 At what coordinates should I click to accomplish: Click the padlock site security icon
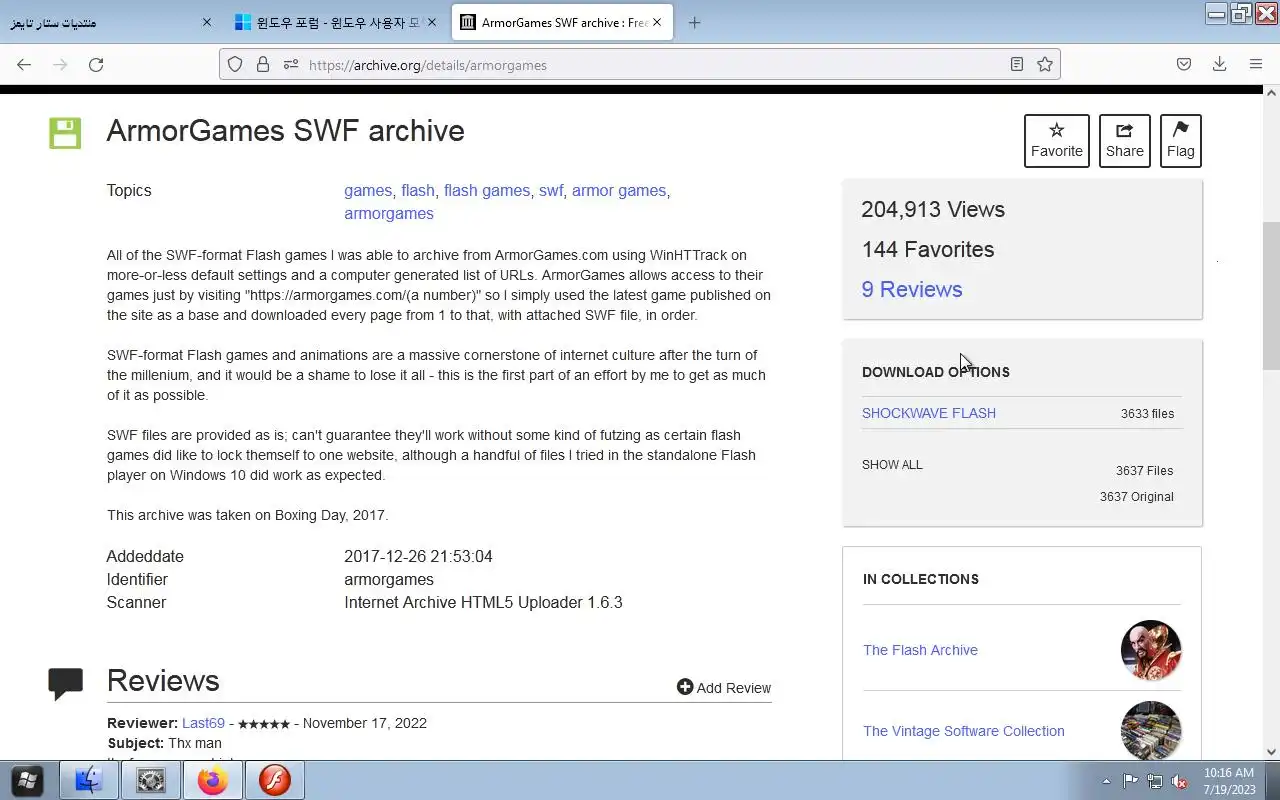click(x=263, y=65)
